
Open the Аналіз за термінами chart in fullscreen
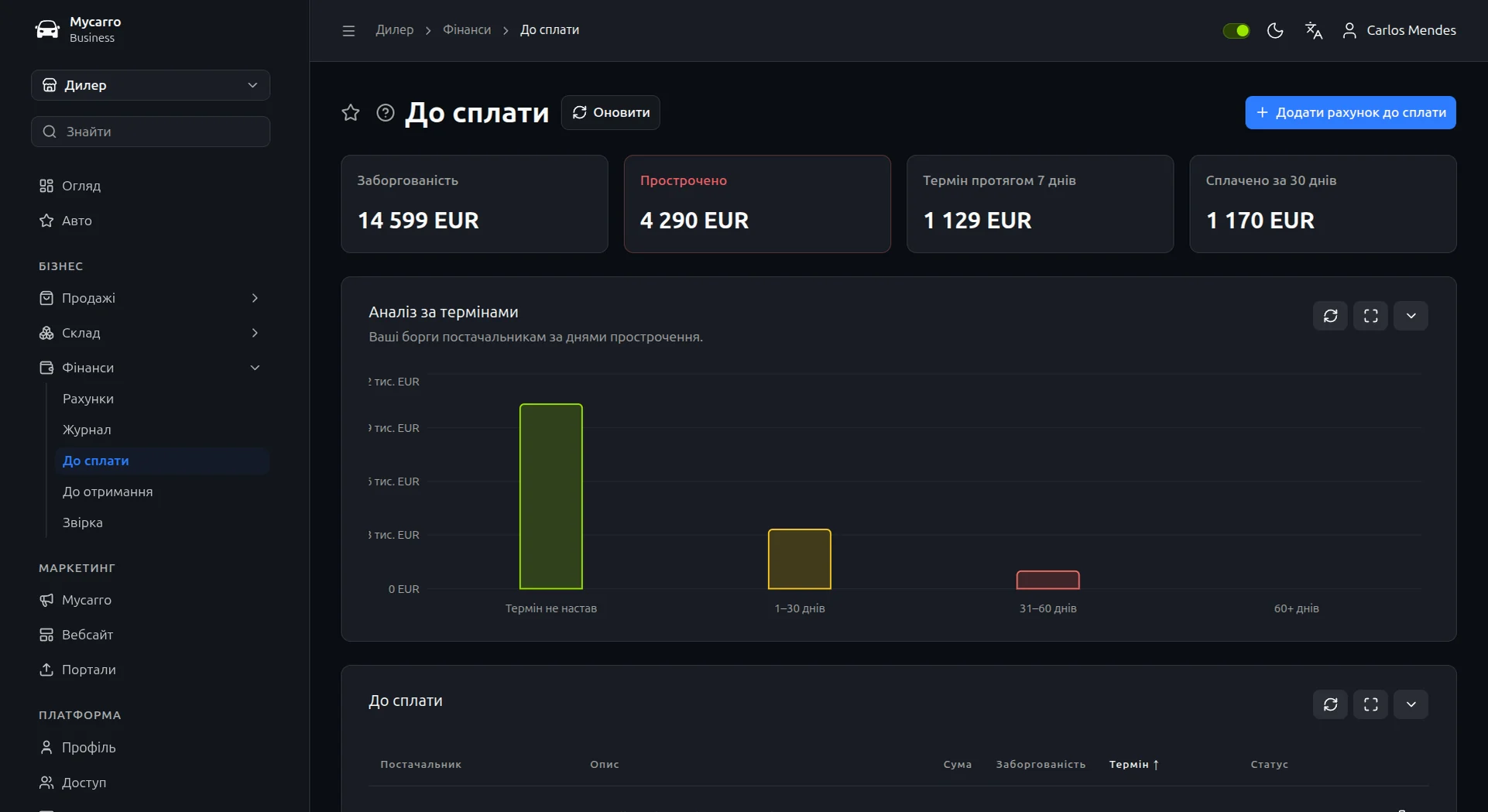1371,316
